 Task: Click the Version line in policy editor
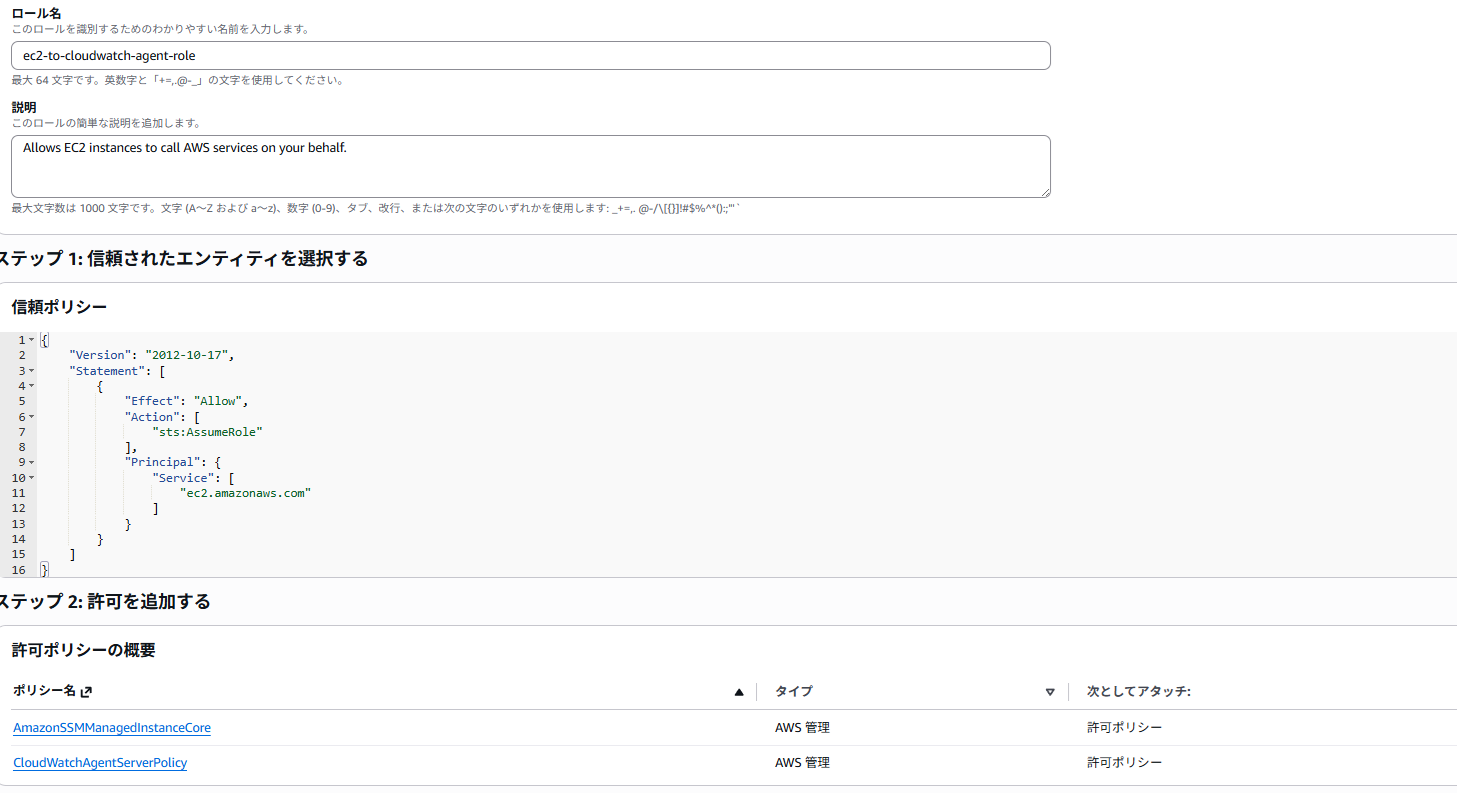pos(150,355)
